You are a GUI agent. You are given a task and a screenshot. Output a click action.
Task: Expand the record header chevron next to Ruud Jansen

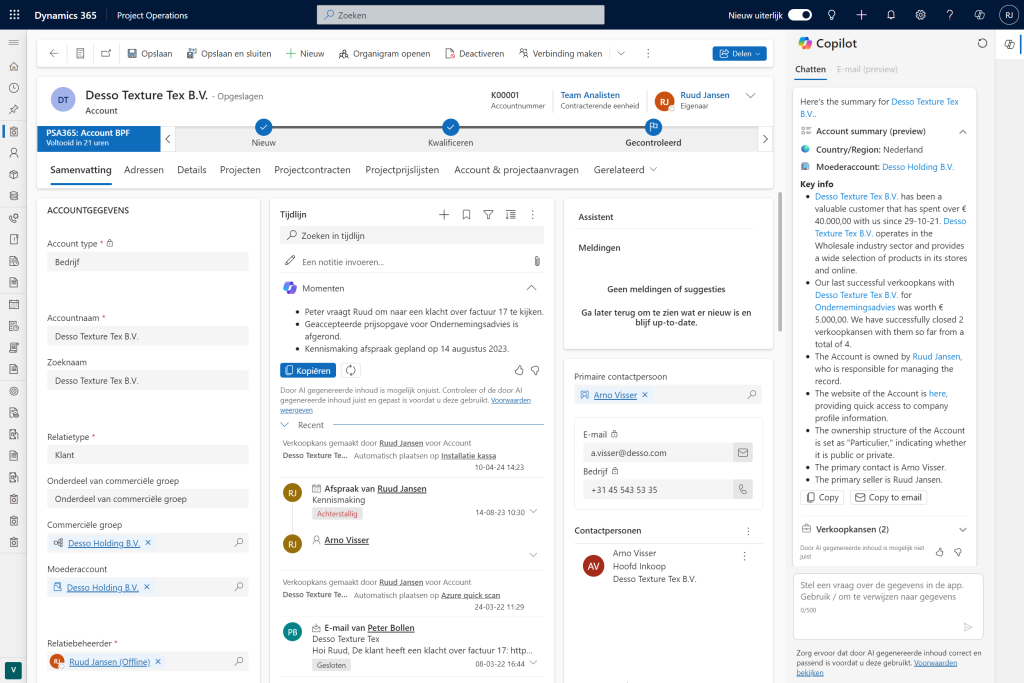(x=750, y=95)
